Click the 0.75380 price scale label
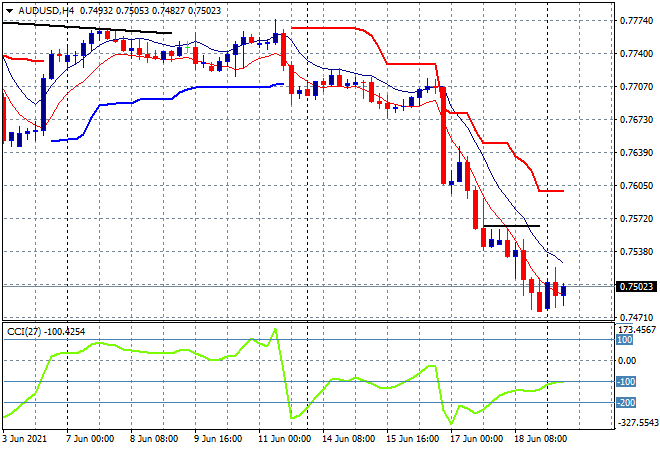Image resolution: width=660 pixels, height=450 pixels. click(636, 252)
